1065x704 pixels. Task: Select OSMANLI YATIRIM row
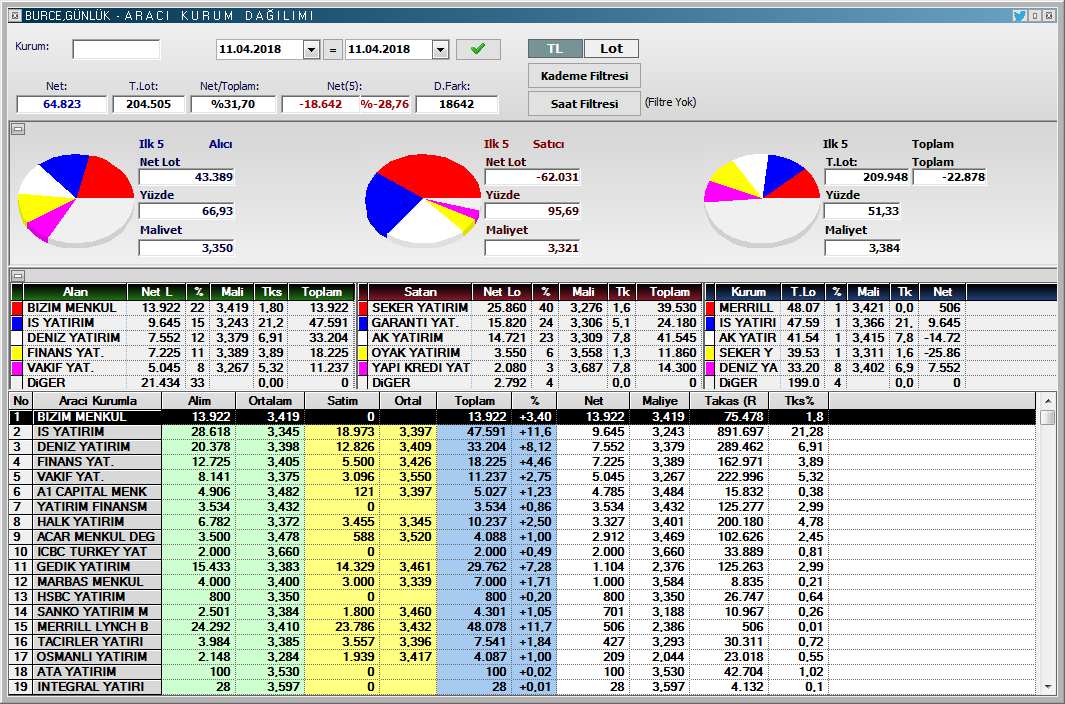[x=522, y=656]
